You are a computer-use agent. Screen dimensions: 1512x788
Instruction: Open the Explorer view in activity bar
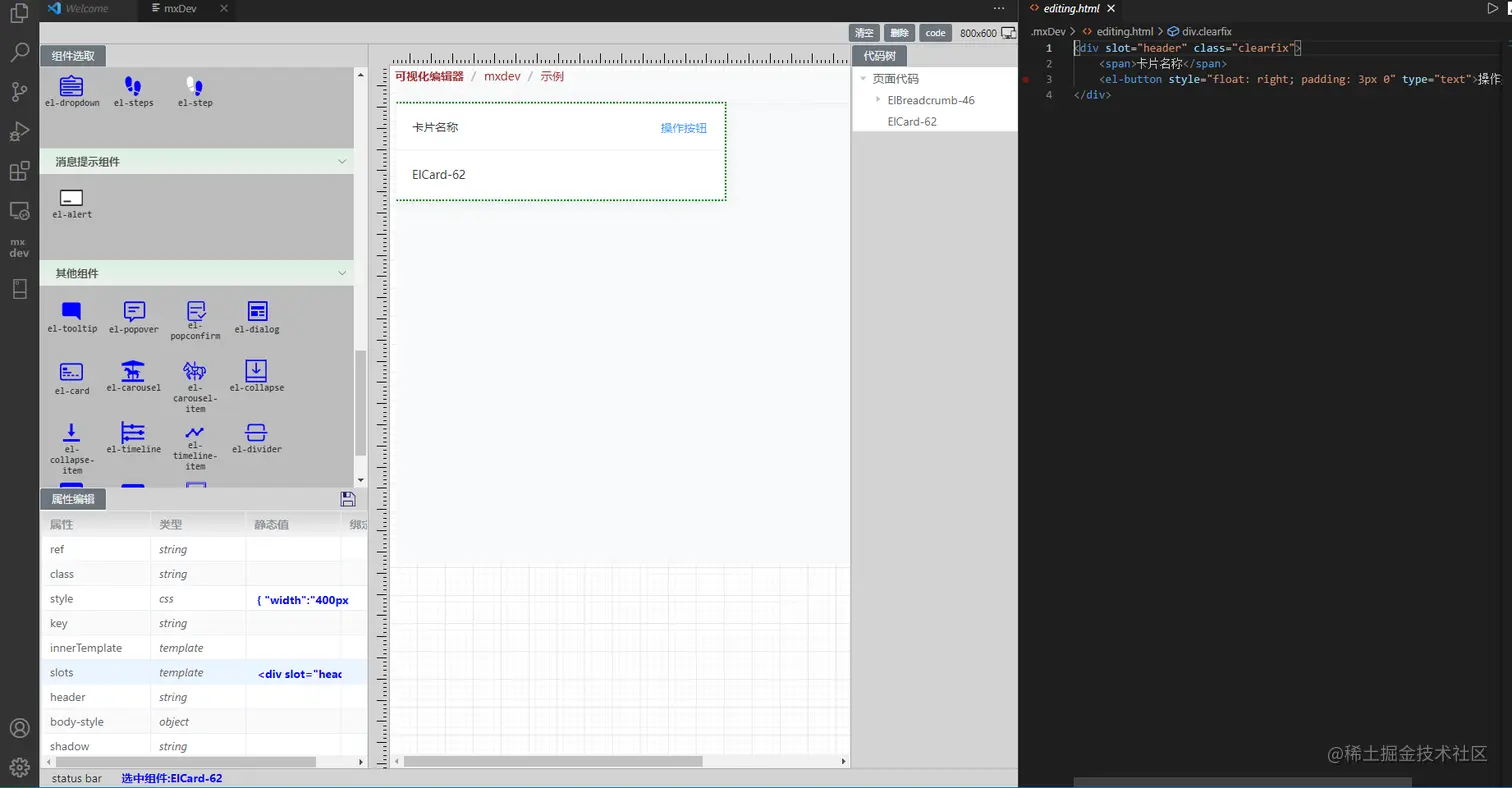pos(19,14)
